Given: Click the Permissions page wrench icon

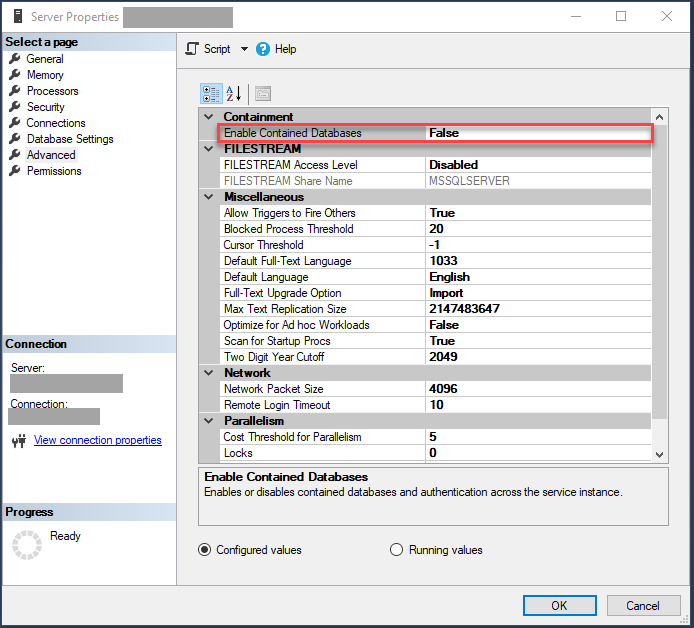Looking at the screenshot, I should pos(15,170).
